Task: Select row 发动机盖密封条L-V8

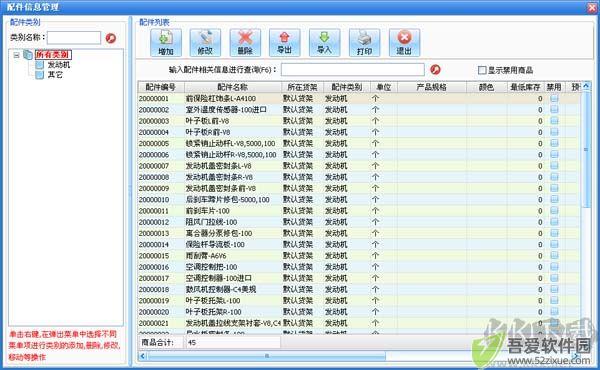Action: coord(359,166)
